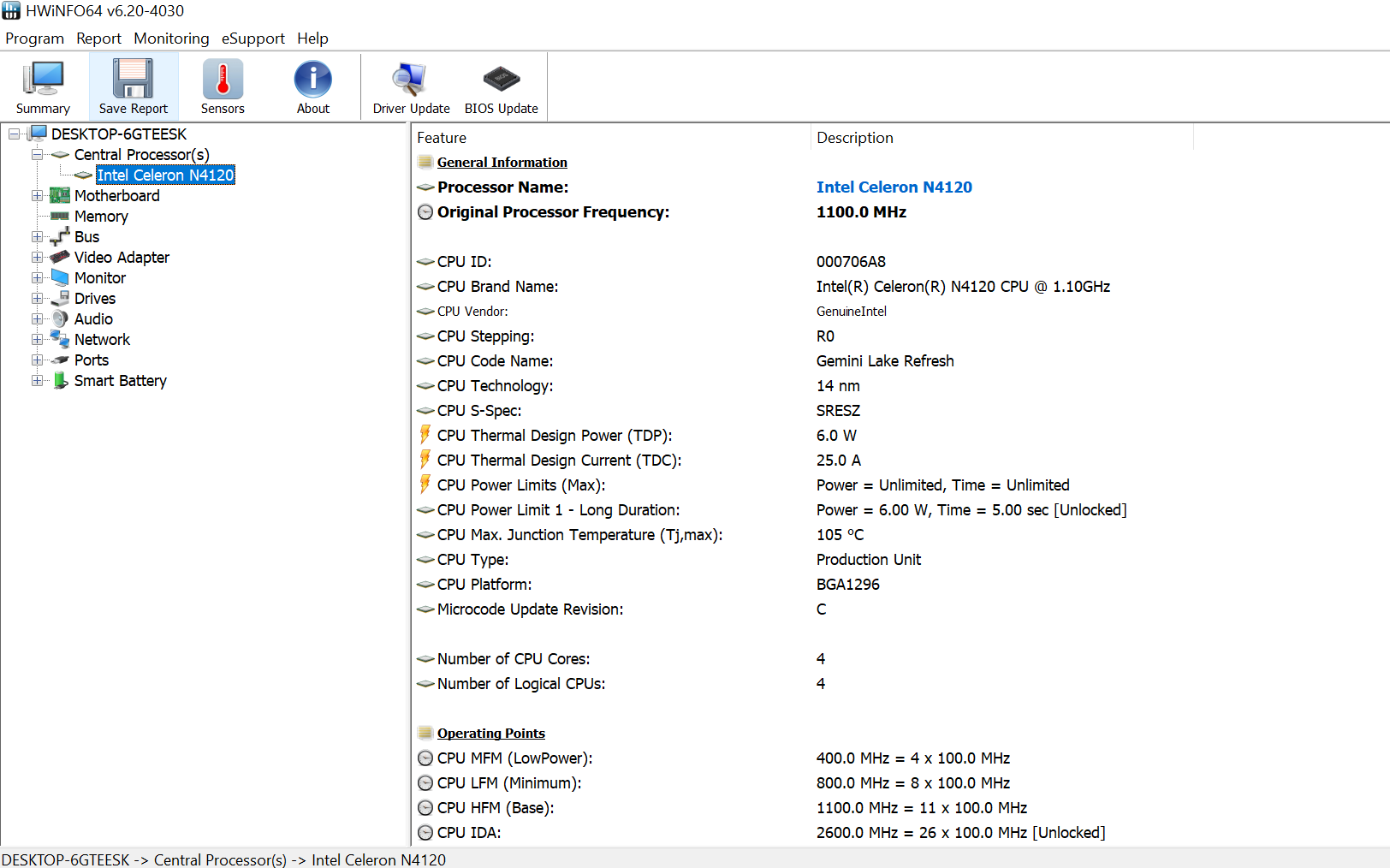Click the Ports tree icon
This screenshot has height=868, width=1390.
[60, 360]
